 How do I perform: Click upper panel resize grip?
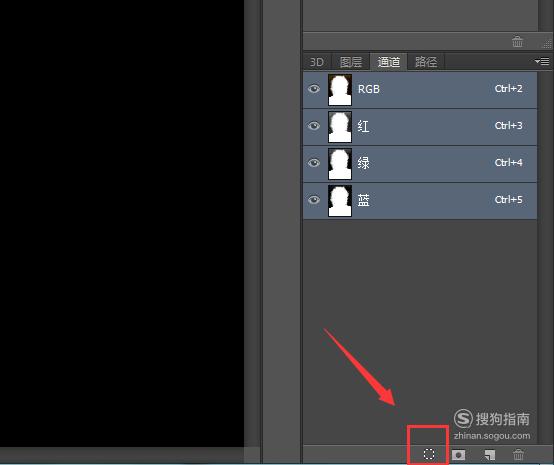pos(547,43)
